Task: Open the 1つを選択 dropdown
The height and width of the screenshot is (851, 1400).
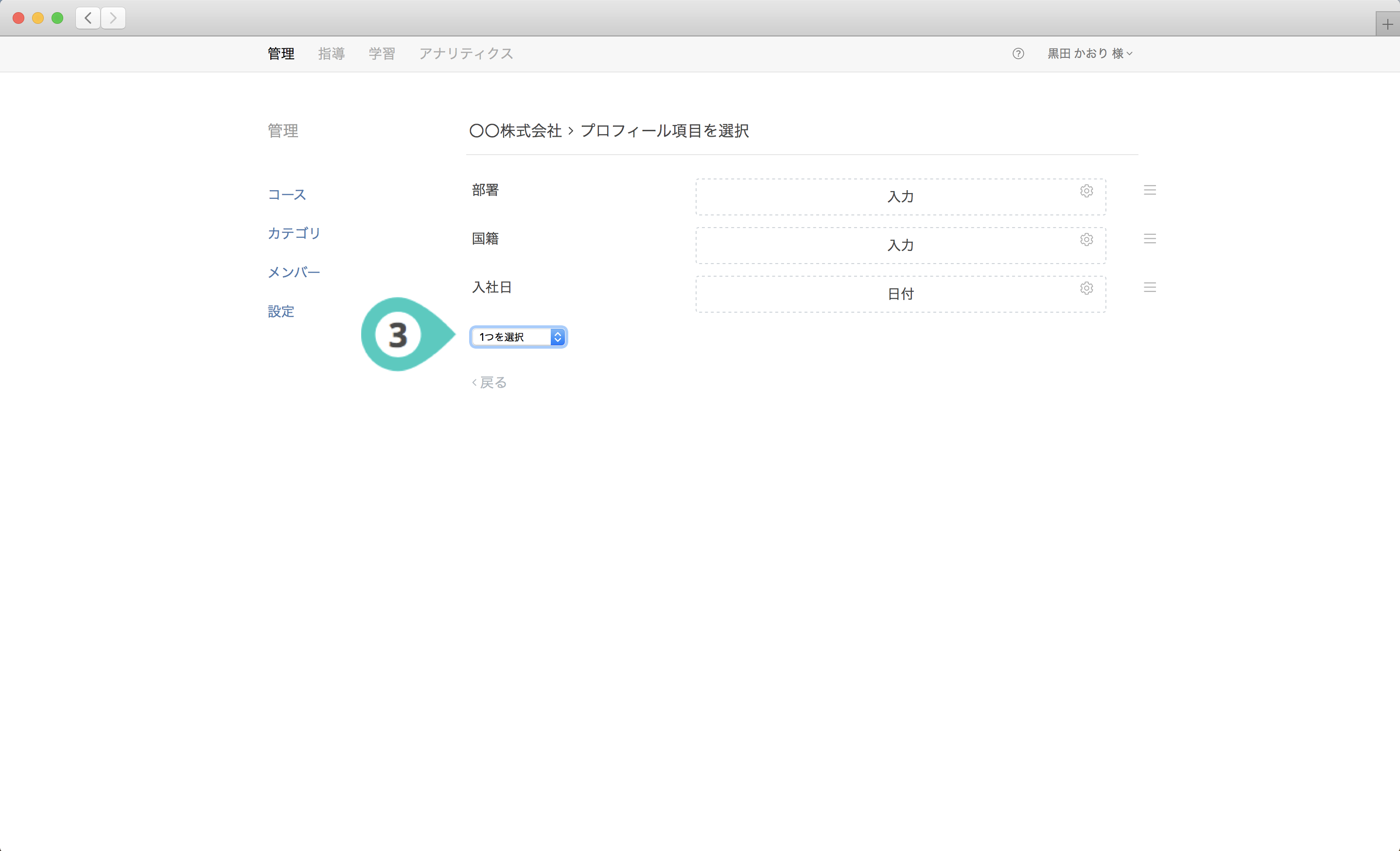Action: coord(518,337)
